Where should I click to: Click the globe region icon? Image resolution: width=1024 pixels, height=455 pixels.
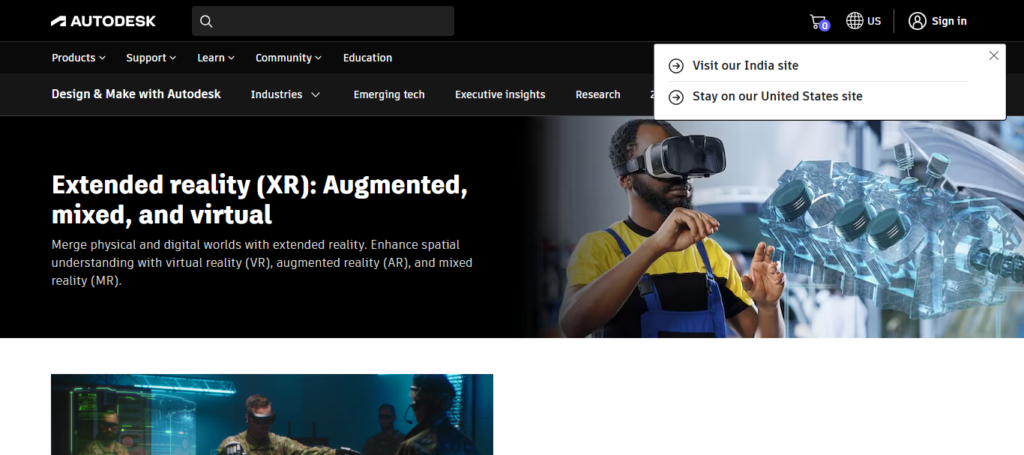854,21
